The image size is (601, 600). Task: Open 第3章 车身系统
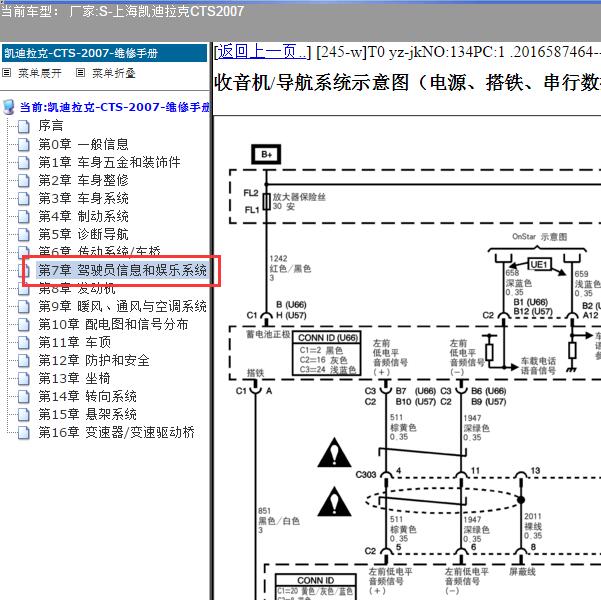tap(84, 198)
